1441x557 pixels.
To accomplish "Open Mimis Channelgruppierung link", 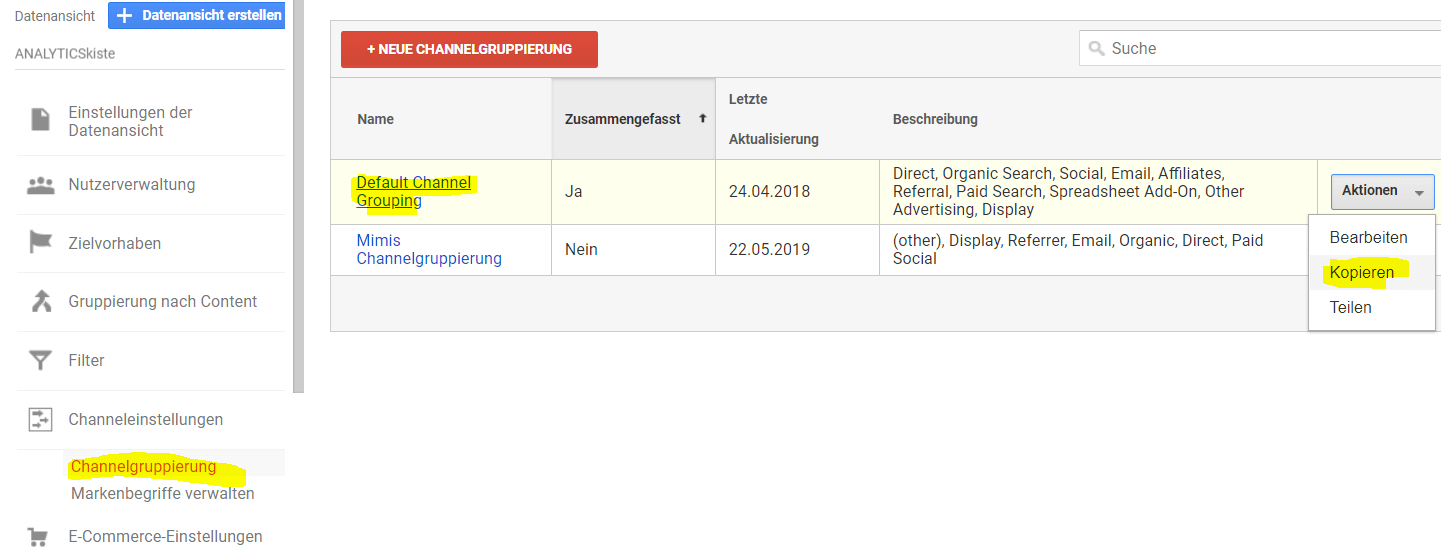I will pos(428,249).
